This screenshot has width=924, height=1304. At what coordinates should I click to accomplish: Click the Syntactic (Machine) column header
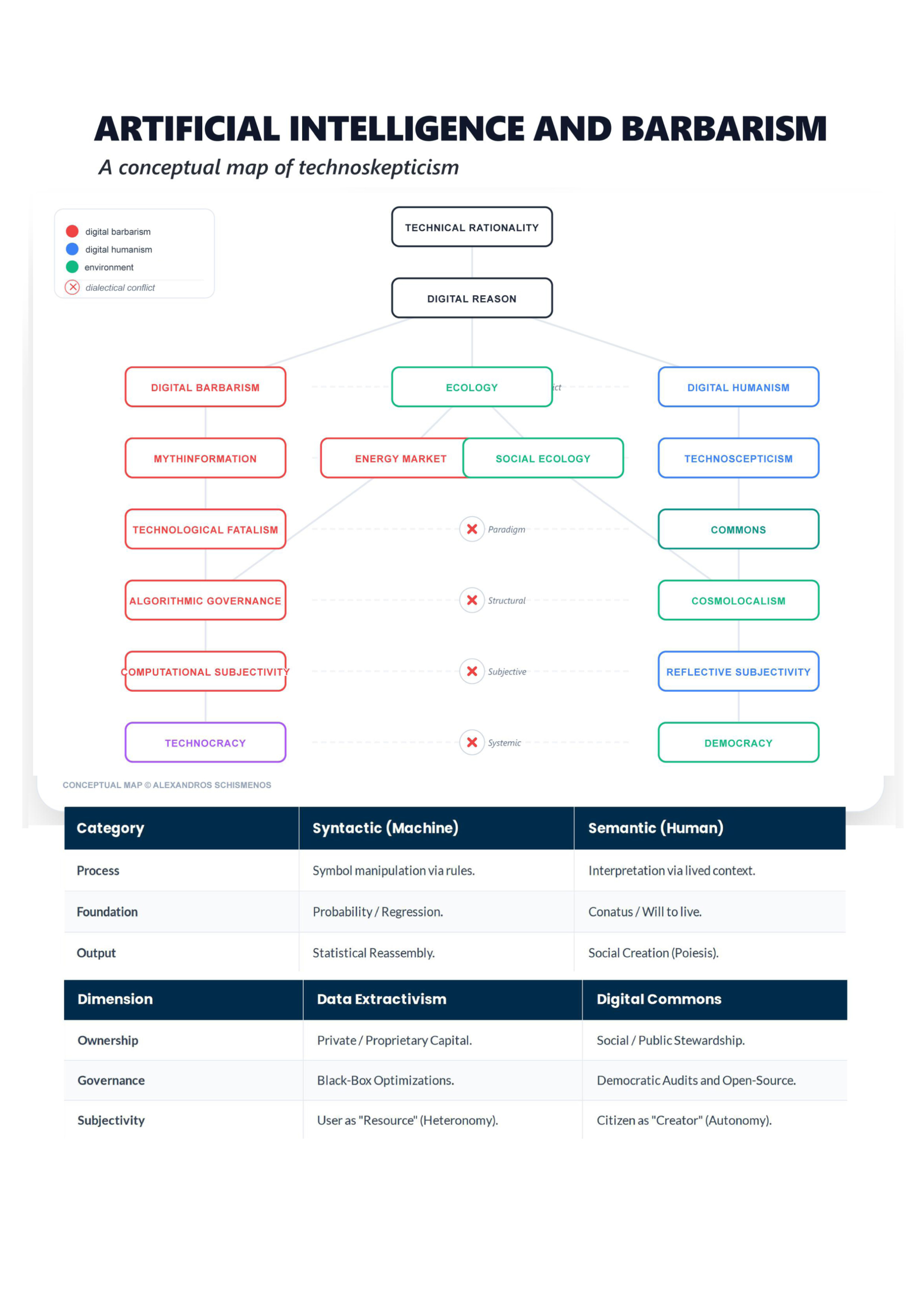385,828
